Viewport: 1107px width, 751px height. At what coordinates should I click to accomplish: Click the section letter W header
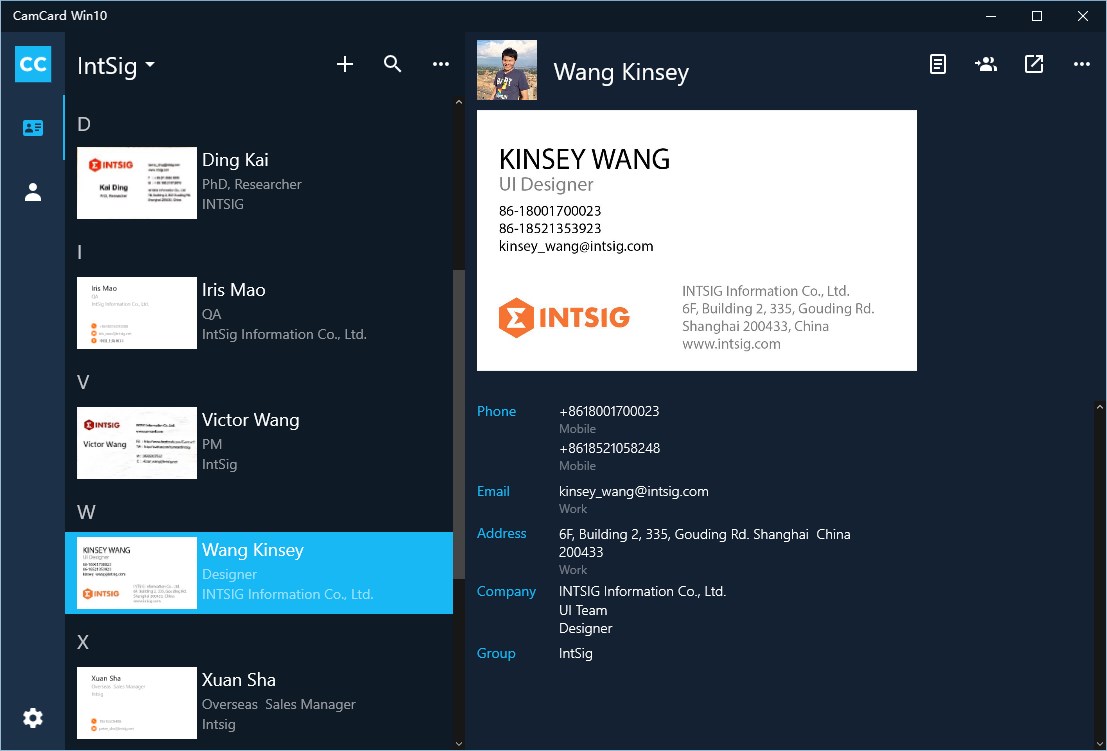tap(86, 512)
